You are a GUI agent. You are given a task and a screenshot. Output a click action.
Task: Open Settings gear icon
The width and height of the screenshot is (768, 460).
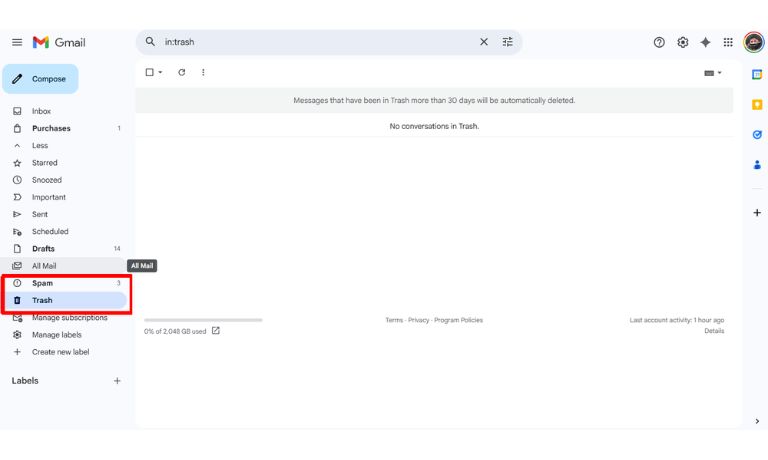(683, 42)
